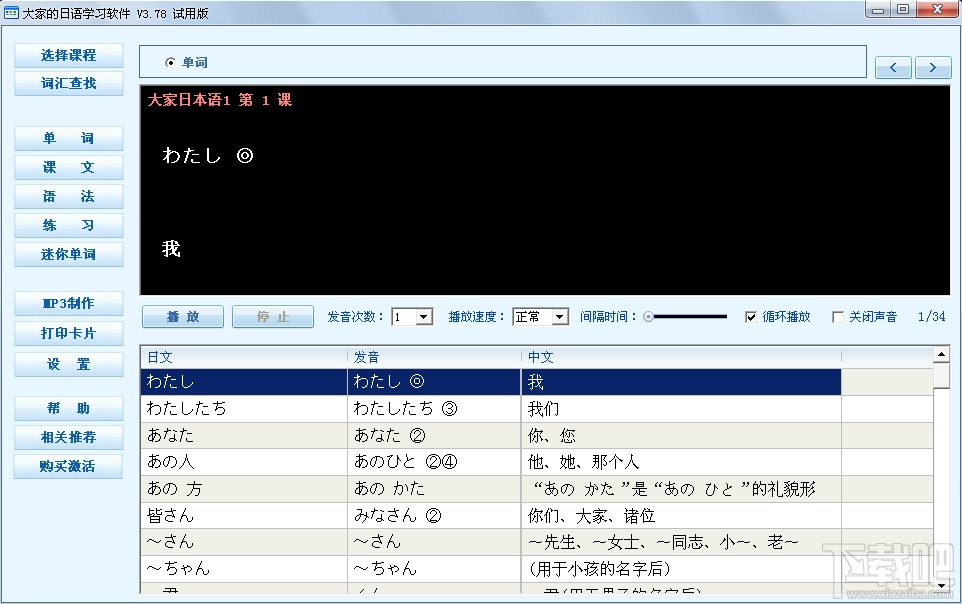Open the 设置 settings
This screenshot has height=604, width=962.
click(x=69, y=364)
